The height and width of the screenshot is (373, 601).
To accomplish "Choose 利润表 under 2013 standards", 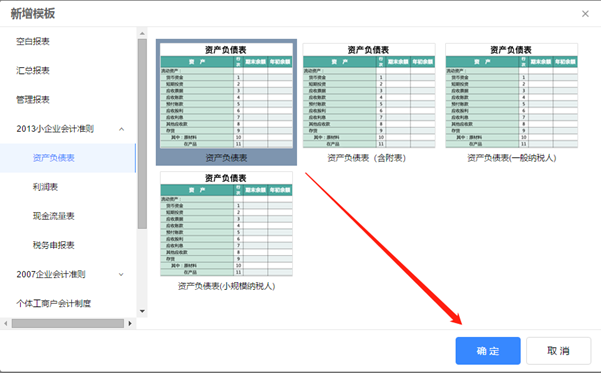I will 45,187.
